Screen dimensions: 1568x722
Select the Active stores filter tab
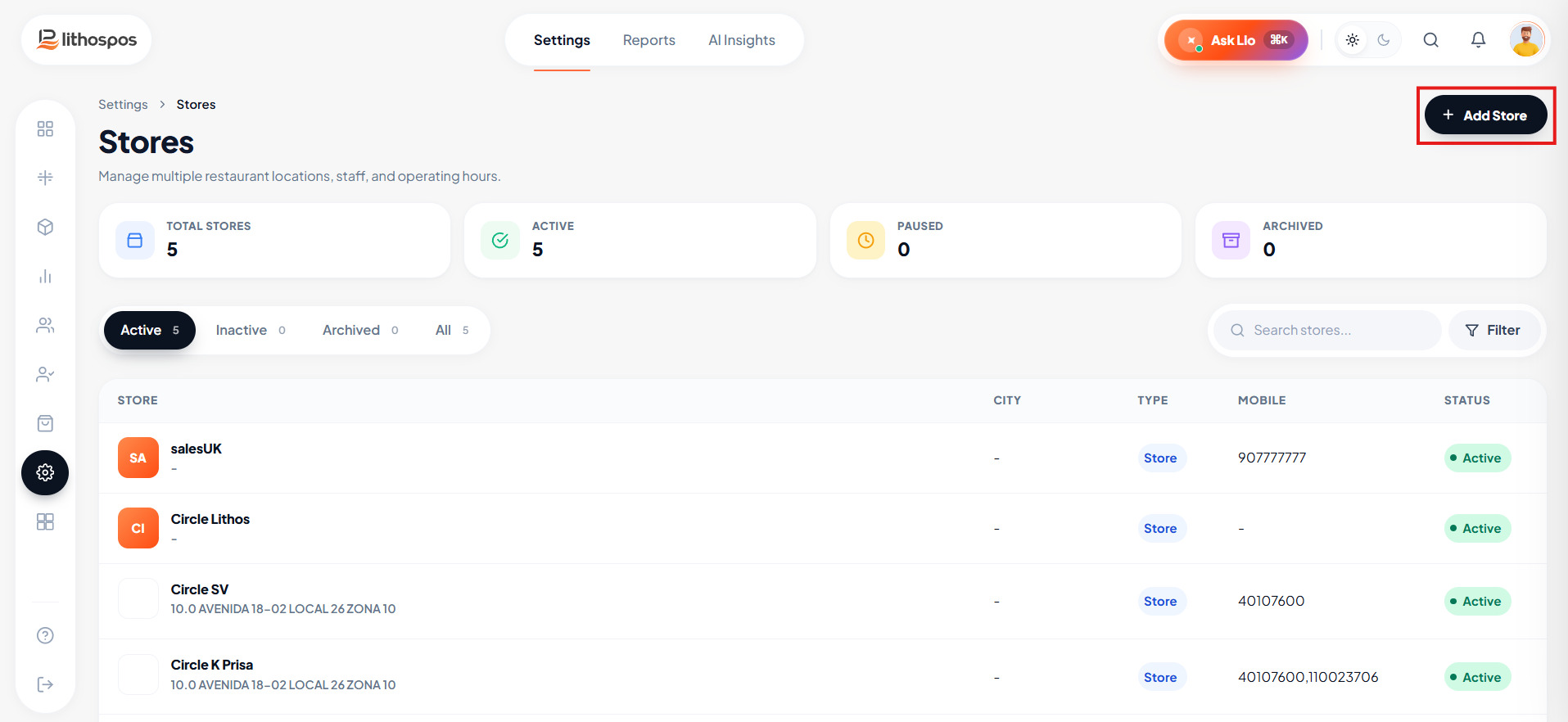click(x=150, y=330)
